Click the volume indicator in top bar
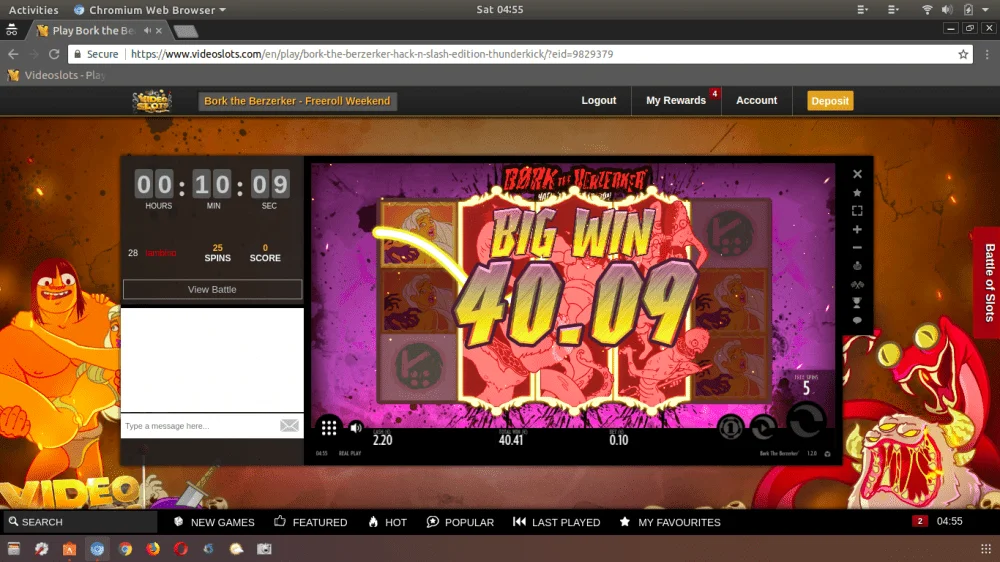 pyautogui.click(x=947, y=10)
